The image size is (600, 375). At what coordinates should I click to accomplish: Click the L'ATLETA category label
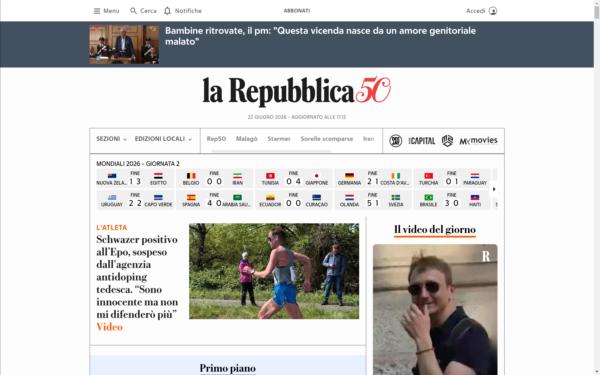[112, 227]
